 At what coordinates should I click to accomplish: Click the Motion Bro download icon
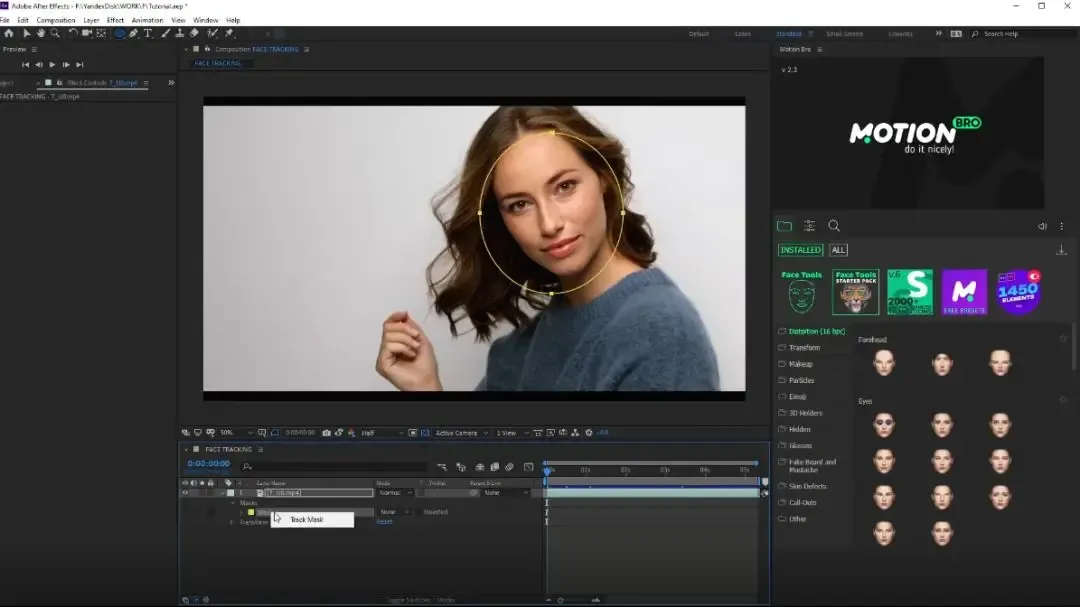coord(1061,250)
